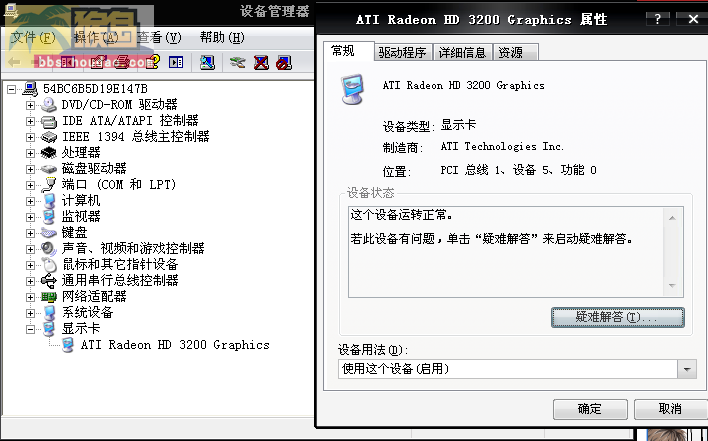This screenshot has height=441, width=708.
Task: Expand the 监视器 node
Action: tap(30, 217)
